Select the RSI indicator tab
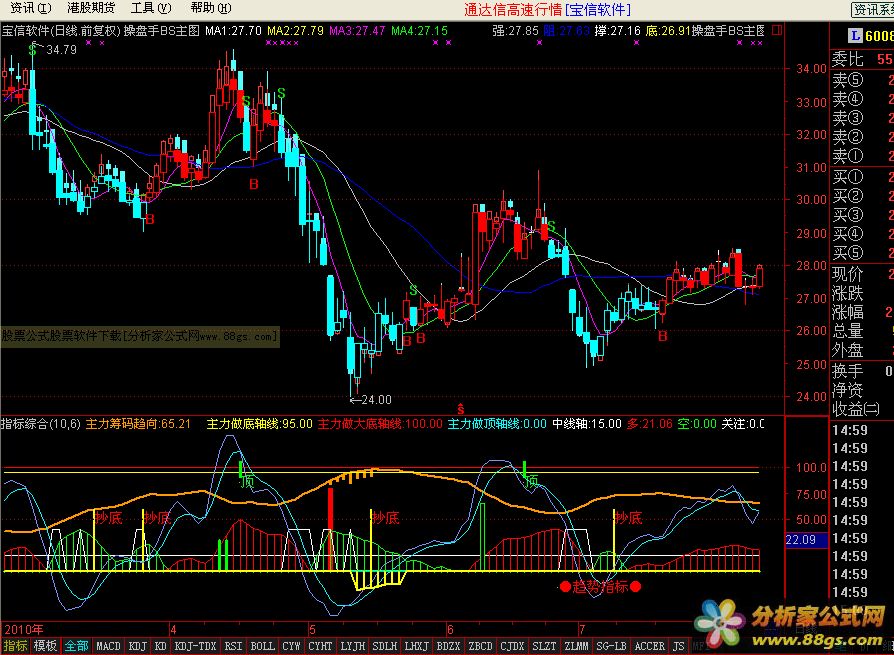The height and width of the screenshot is (655, 894). pos(233,646)
